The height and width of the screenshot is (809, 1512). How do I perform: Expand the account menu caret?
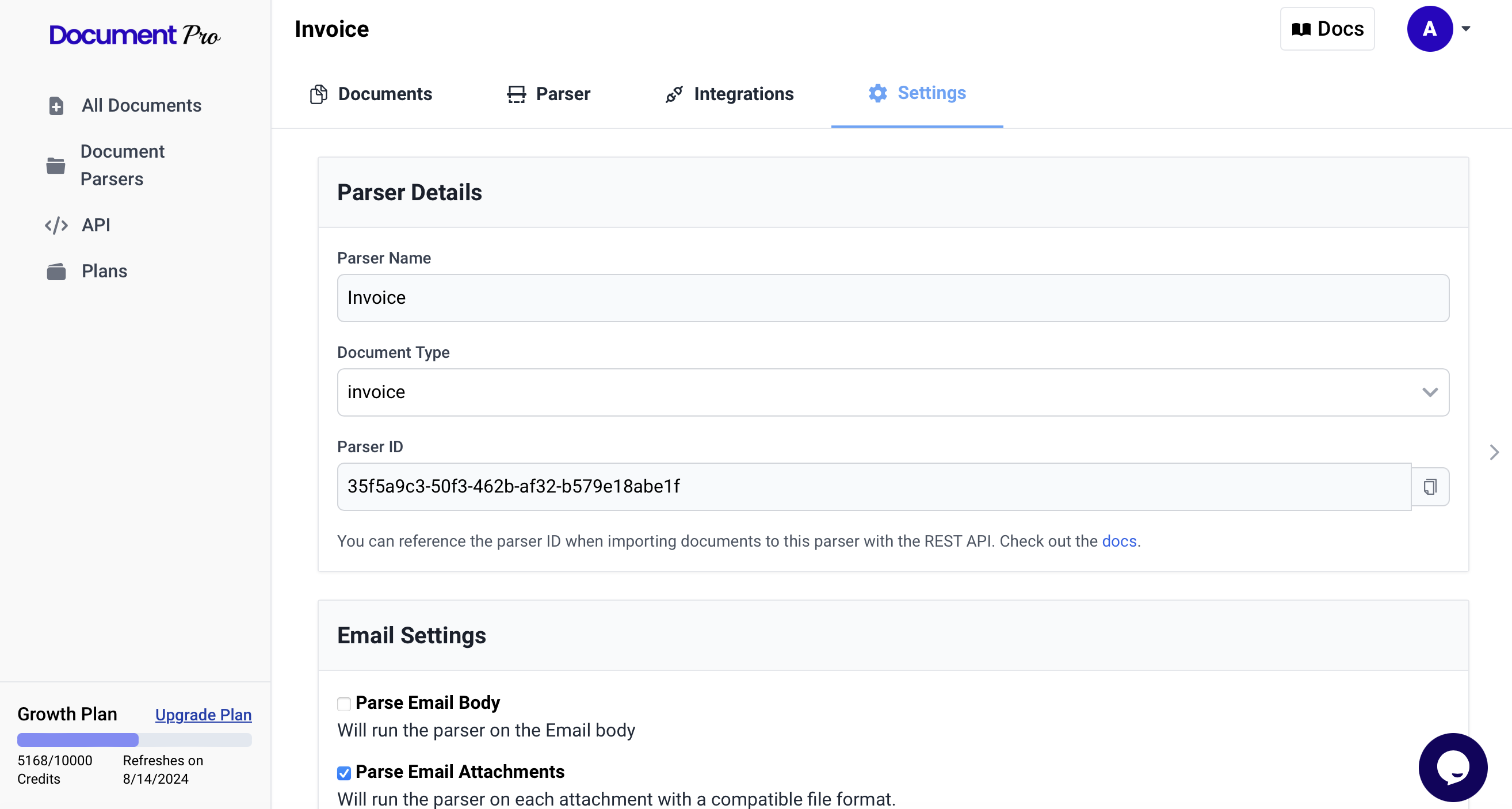point(1465,29)
